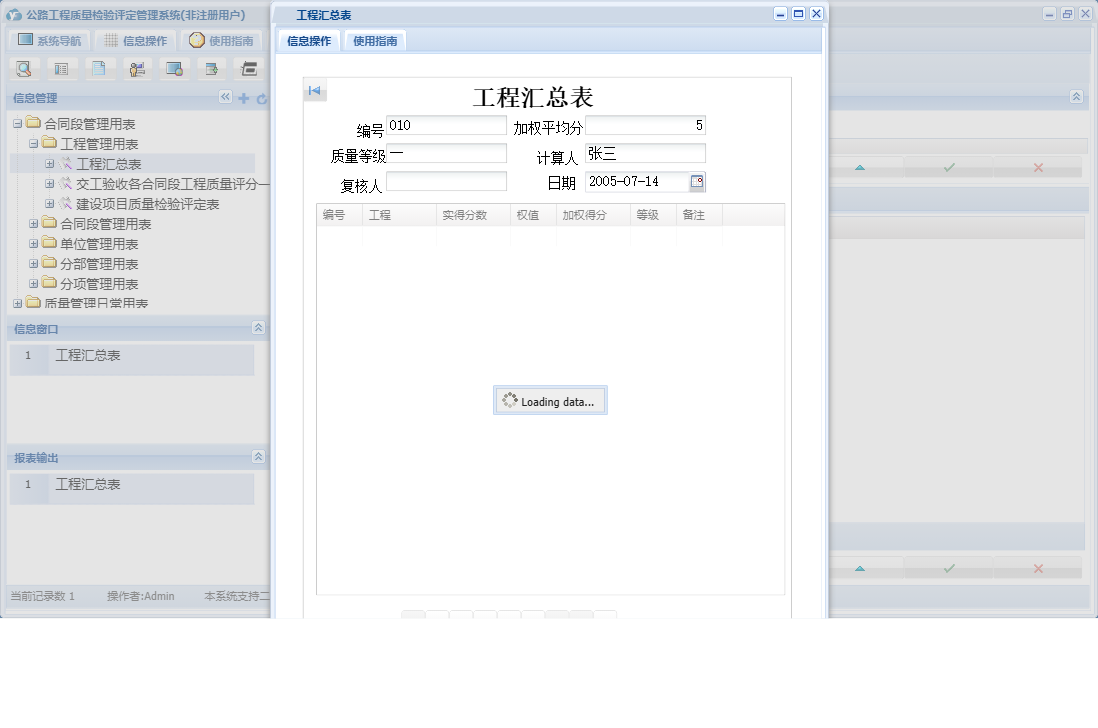This screenshot has width=1098, height=728.
Task: Select the preview/search tool in the toolbar
Action: coord(24,68)
